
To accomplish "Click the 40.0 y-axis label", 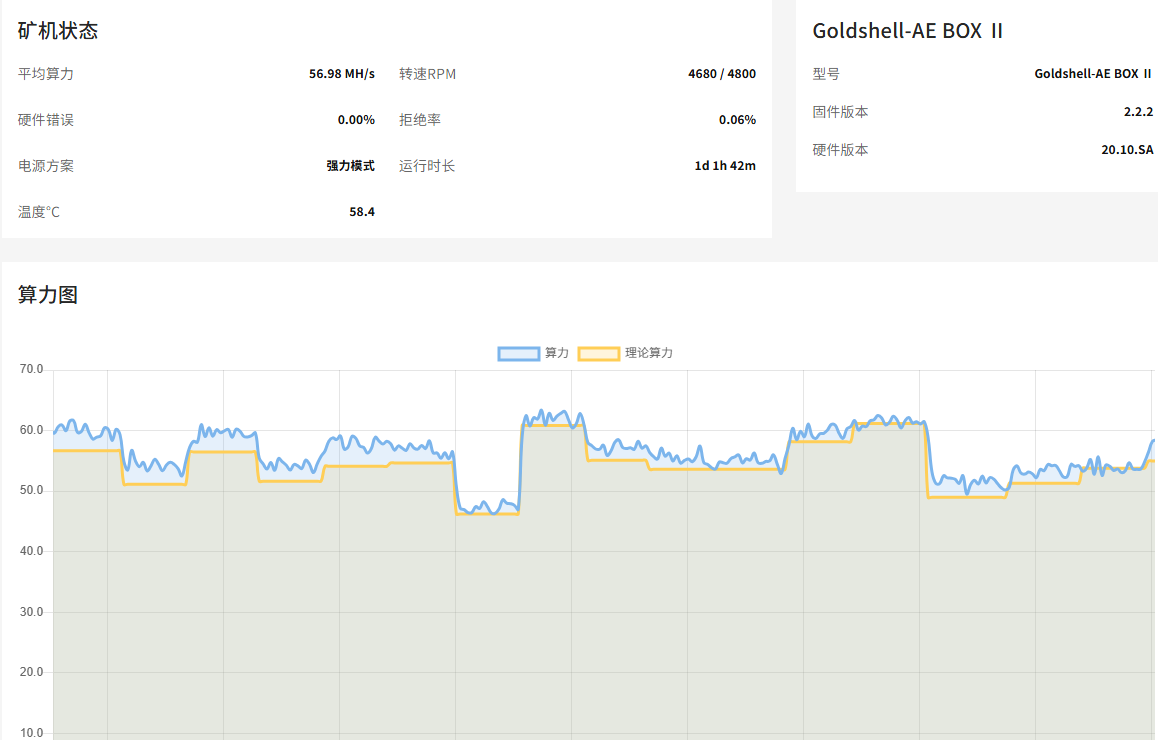I will 32,551.
